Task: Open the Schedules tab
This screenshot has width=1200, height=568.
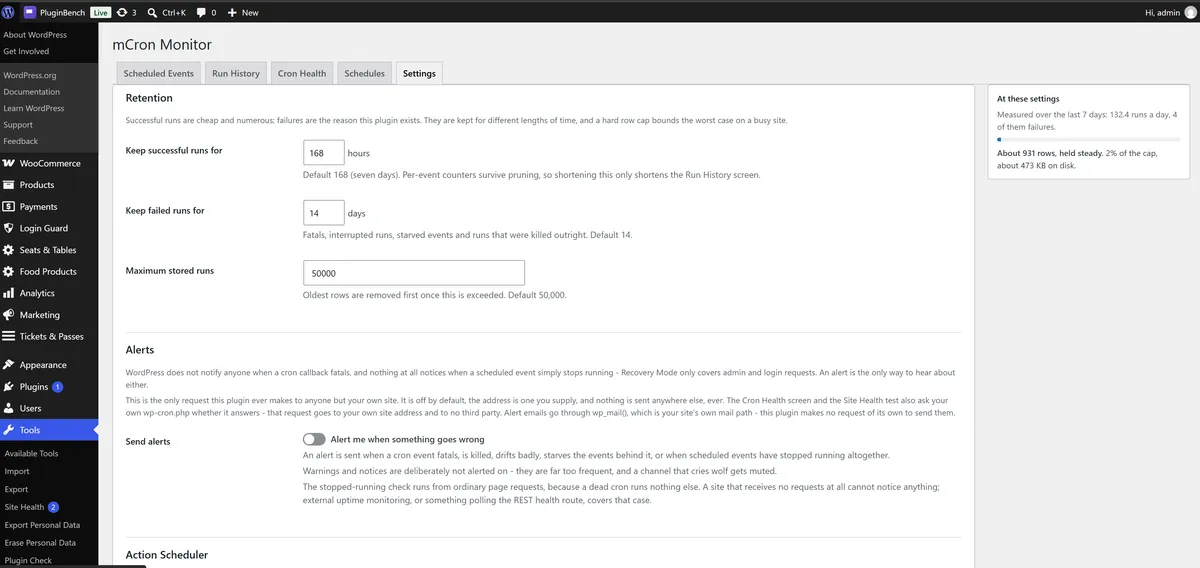Action: (x=364, y=73)
